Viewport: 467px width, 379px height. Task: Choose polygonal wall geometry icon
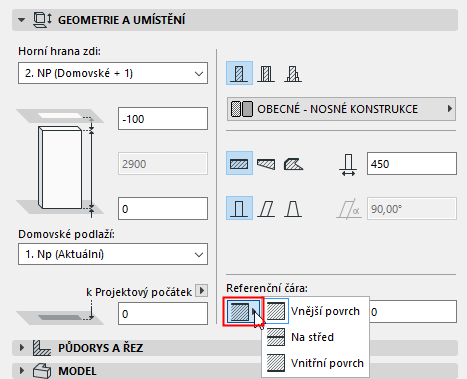293,163
